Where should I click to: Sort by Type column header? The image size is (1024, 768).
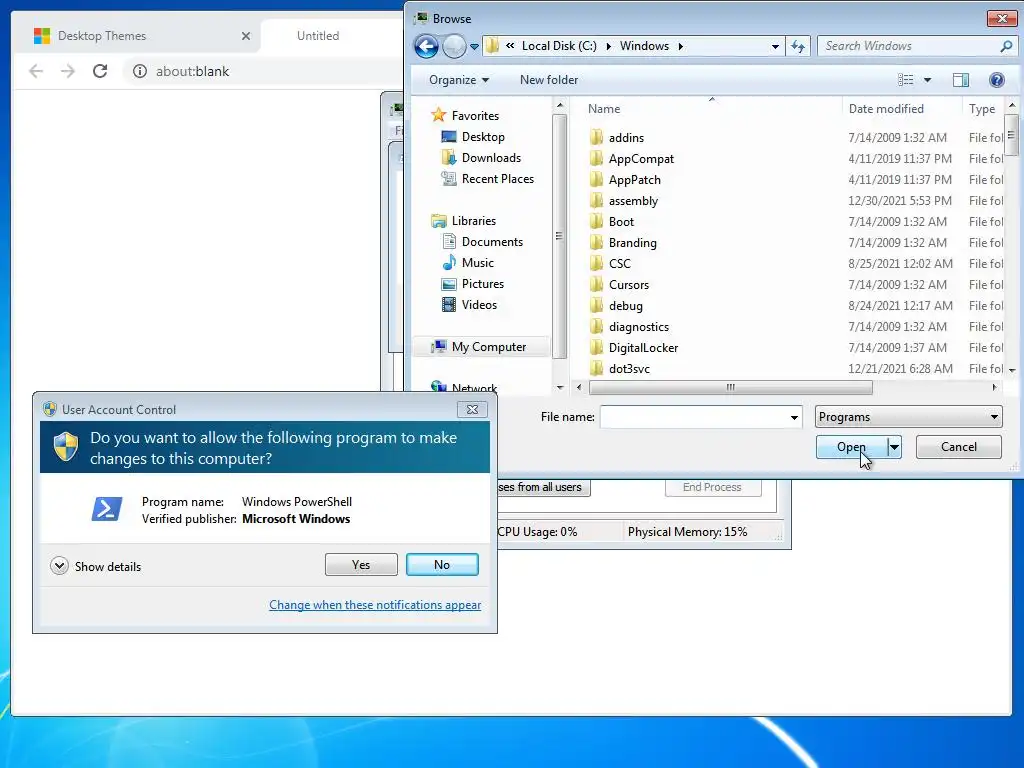pyautogui.click(x=983, y=108)
